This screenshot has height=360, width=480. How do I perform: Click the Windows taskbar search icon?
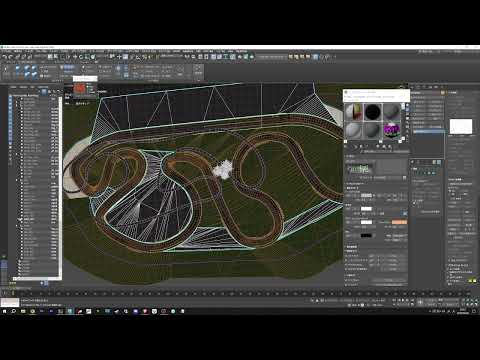pyautogui.click(x=14, y=311)
